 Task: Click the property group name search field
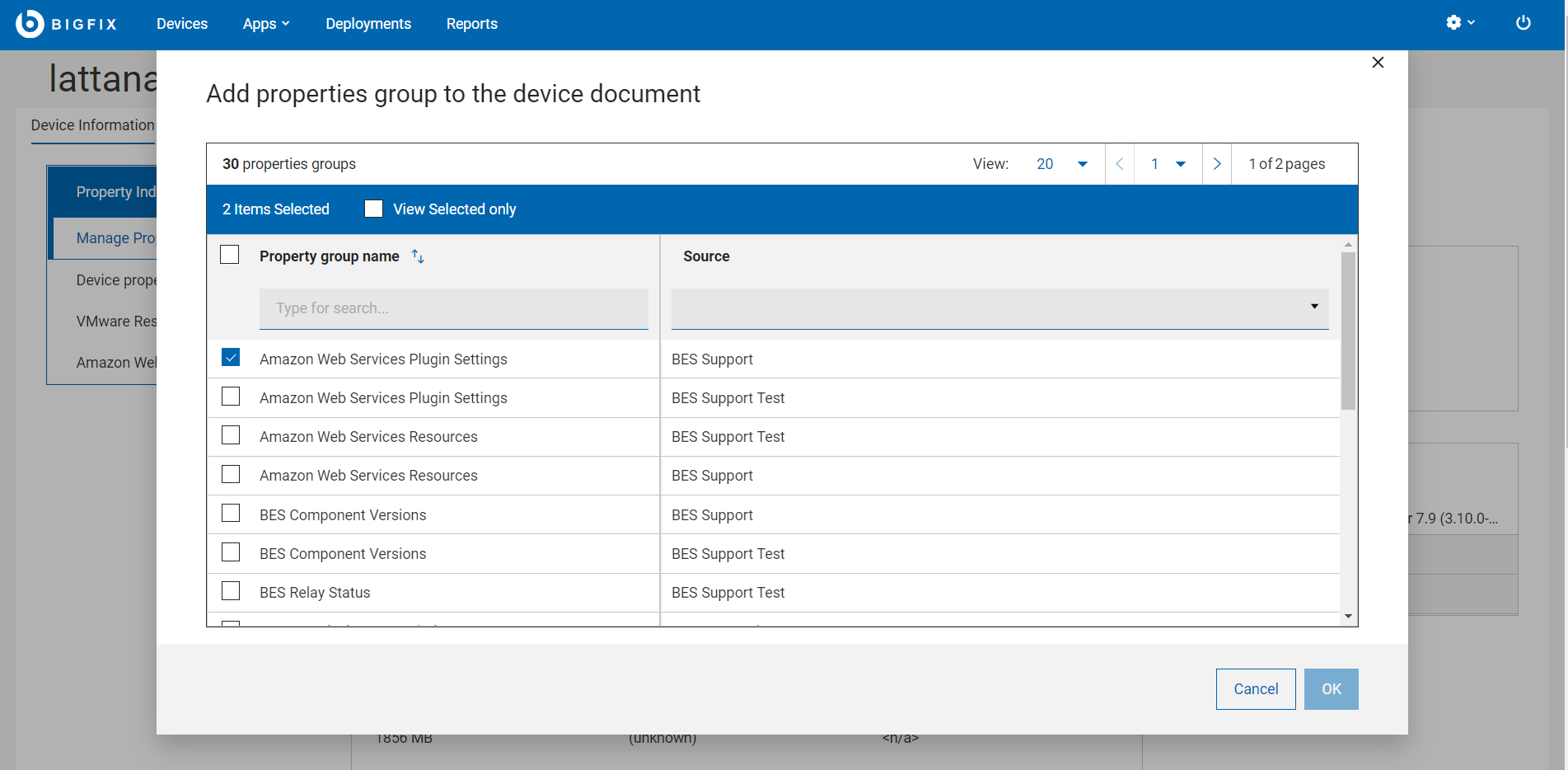[x=453, y=308]
